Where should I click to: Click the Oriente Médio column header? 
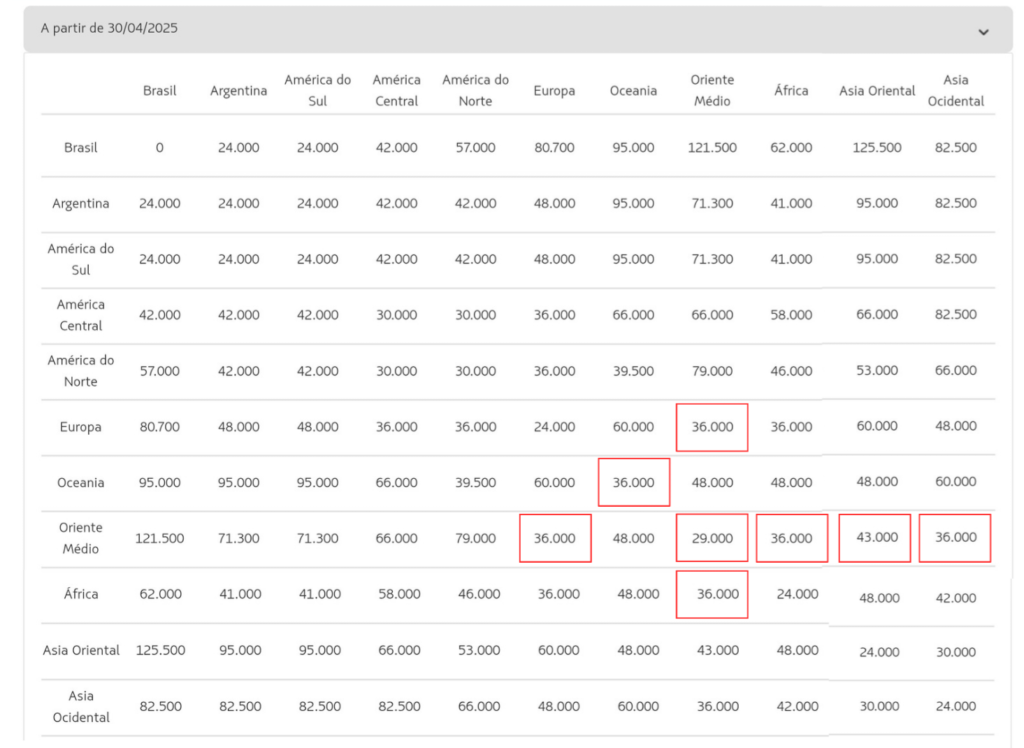click(x=712, y=90)
